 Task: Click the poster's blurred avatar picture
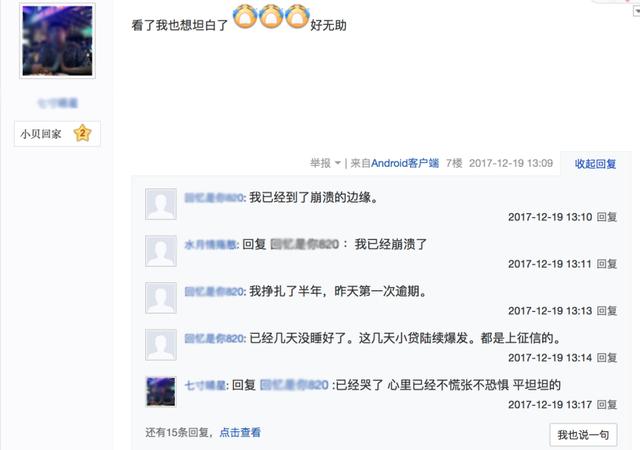(x=58, y=40)
